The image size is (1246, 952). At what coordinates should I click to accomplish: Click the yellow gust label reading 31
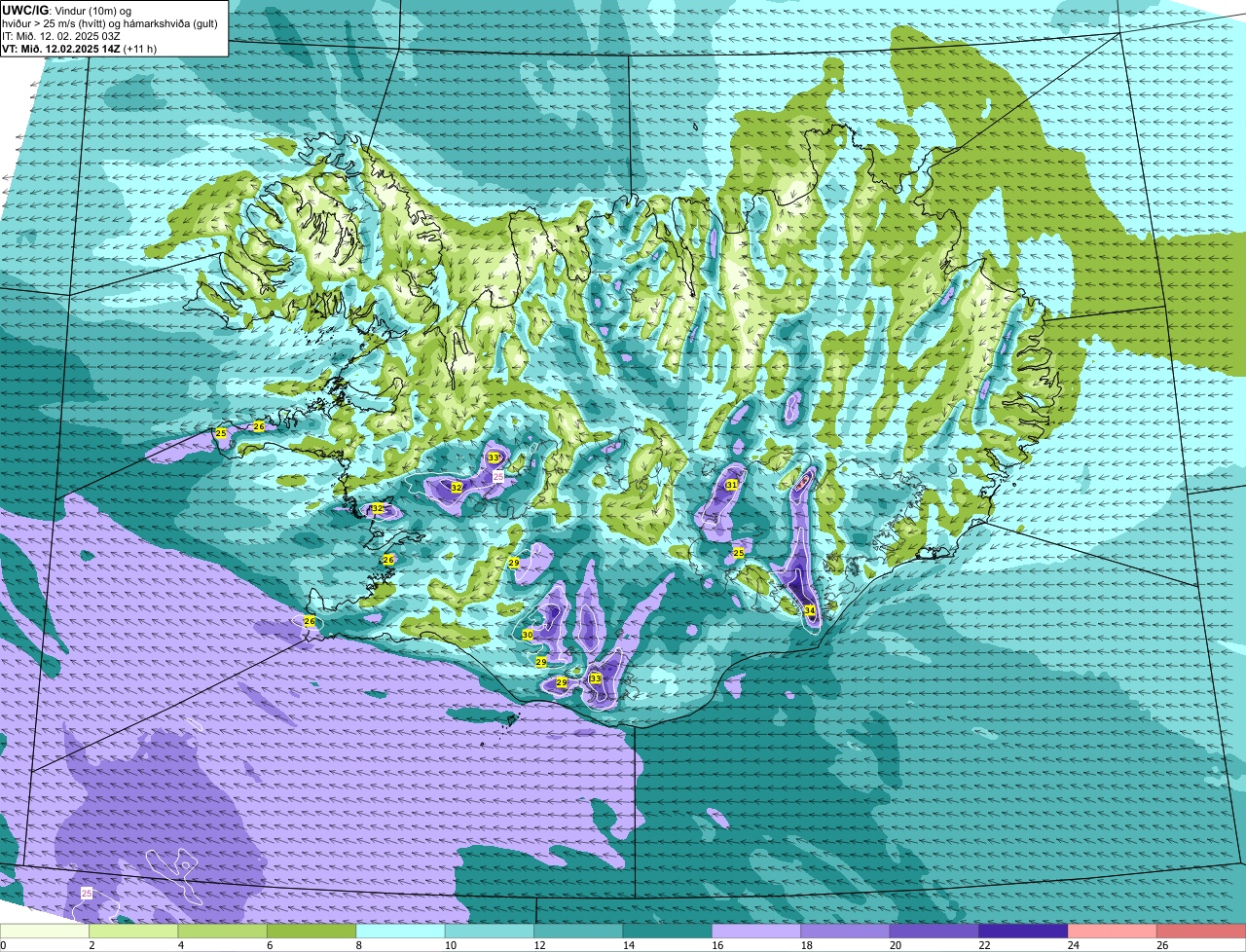(732, 484)
